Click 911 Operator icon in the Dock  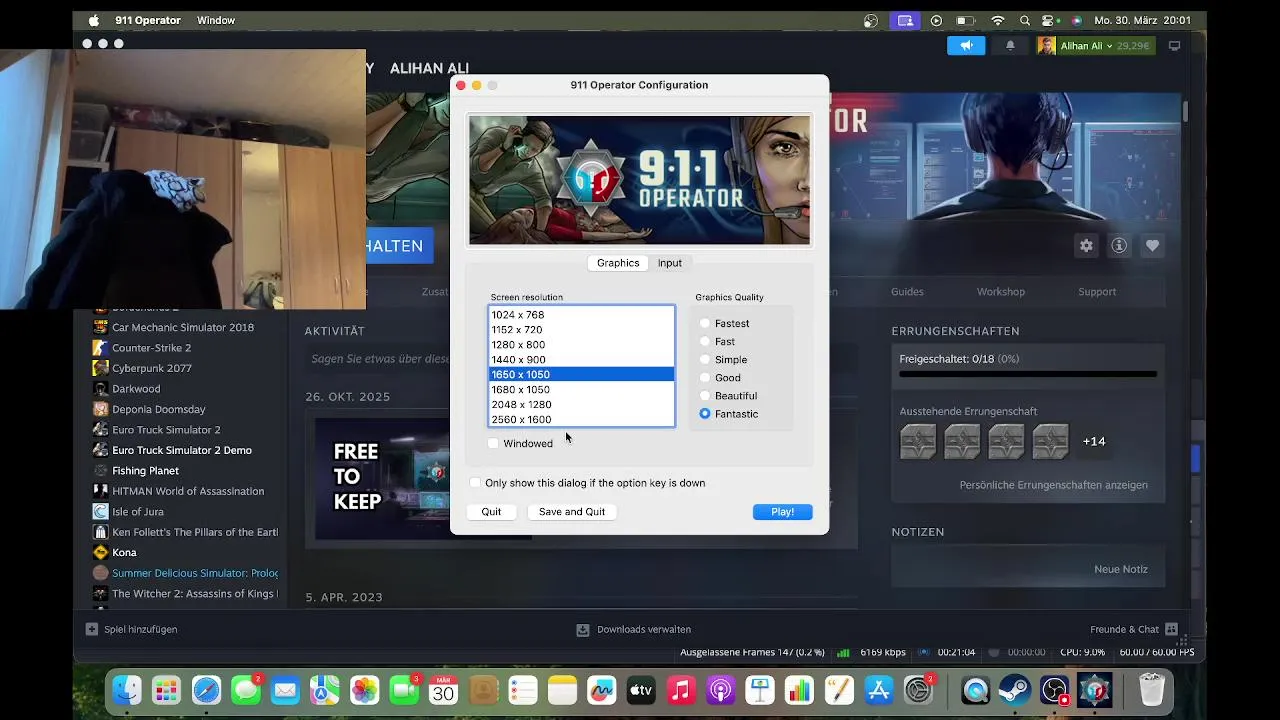point(1095,690)
